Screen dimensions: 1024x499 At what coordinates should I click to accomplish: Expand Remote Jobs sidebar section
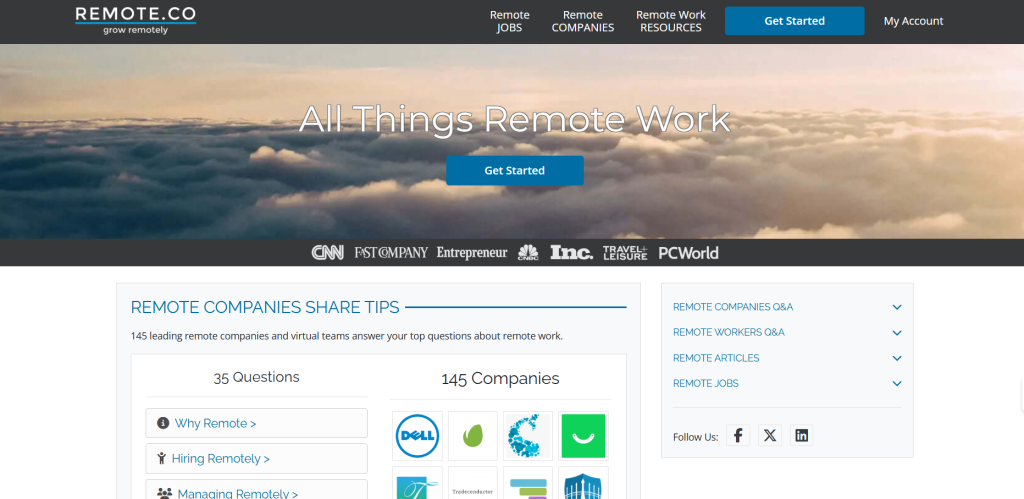787,383
